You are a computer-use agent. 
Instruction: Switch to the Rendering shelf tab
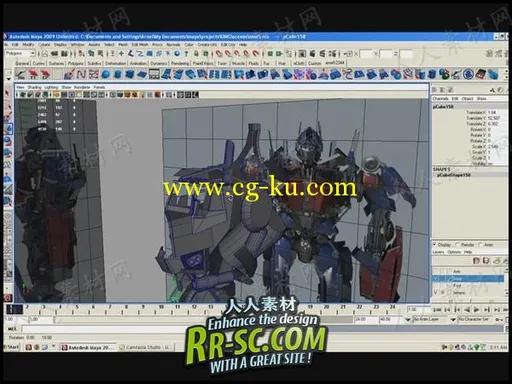[180, 63]
